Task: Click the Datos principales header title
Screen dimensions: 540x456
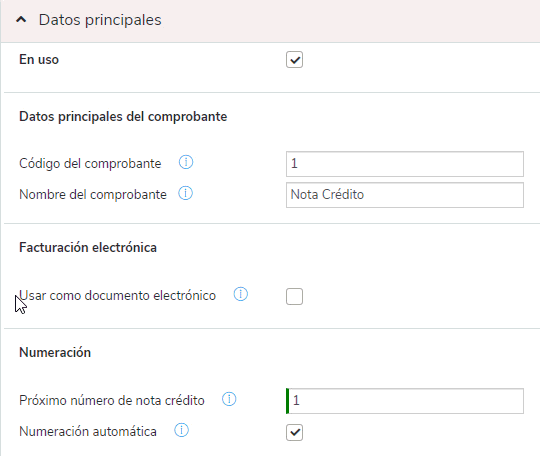Action: (100, 20)
